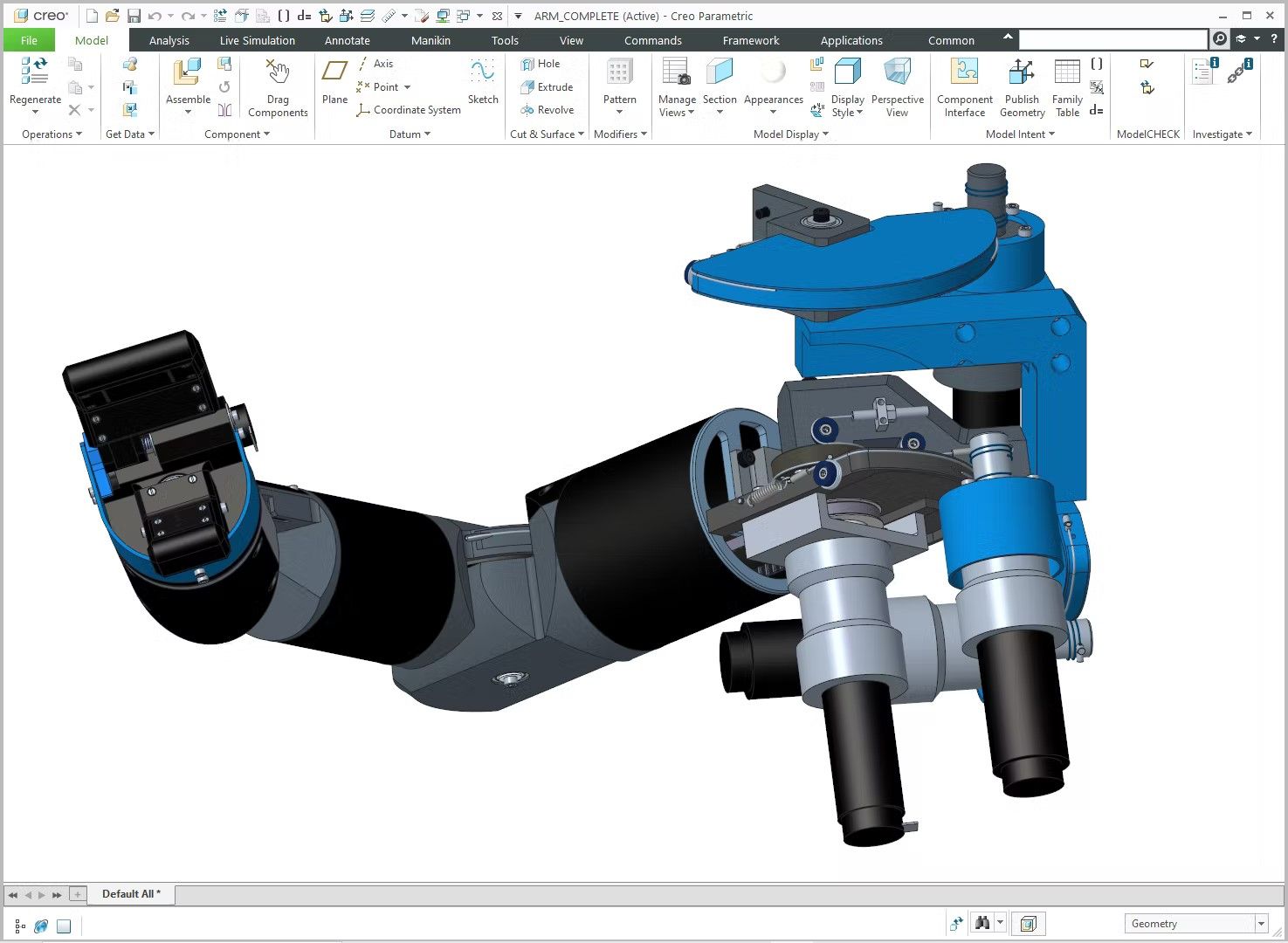
Task: Open the Hole tool
Action: [x=540, y=63]
